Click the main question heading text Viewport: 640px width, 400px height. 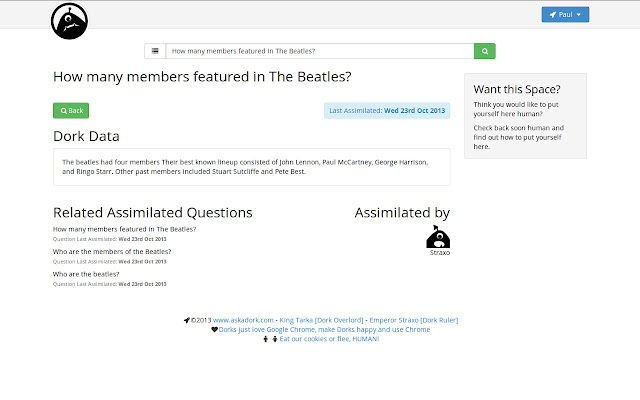[x=202, y=77]
